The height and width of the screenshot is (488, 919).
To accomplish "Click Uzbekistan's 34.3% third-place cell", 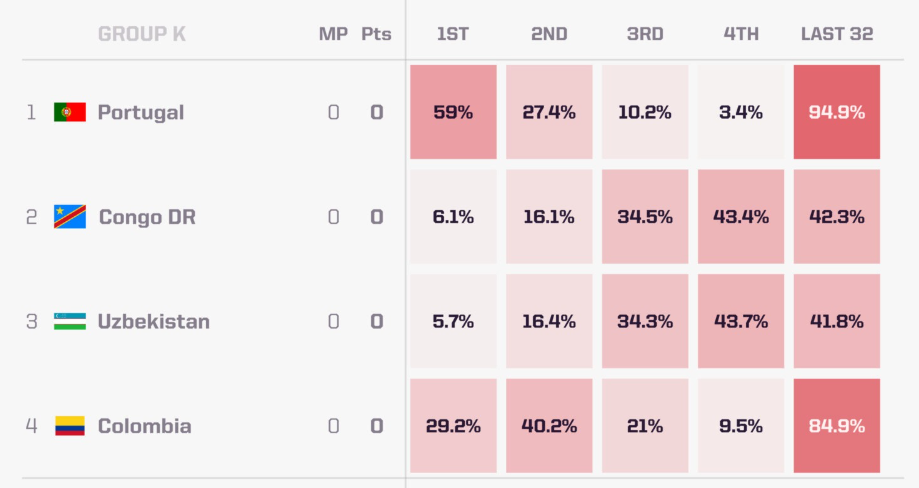I will [645, 321].
